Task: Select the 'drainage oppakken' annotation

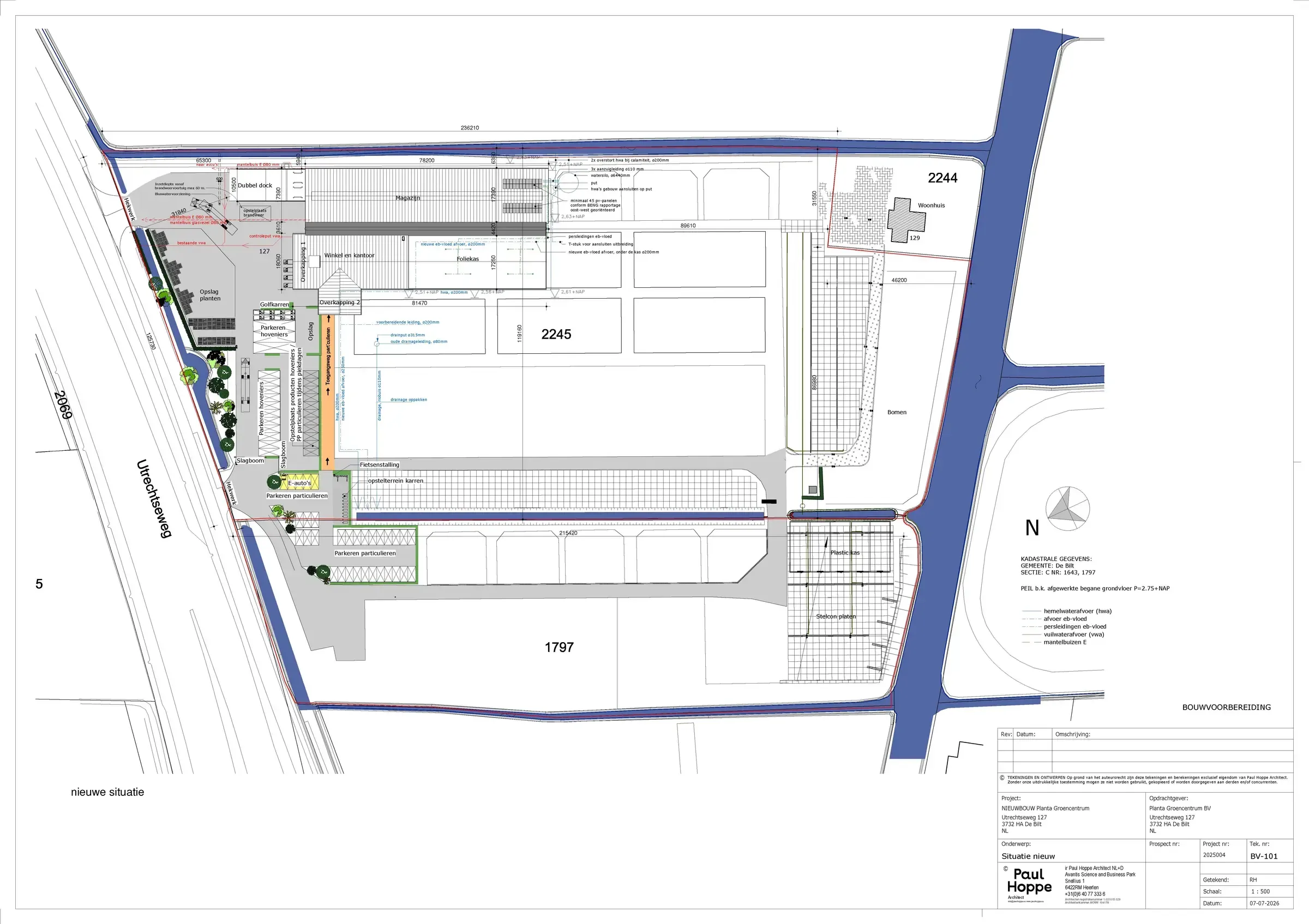Action: click(x=409, y=400)
